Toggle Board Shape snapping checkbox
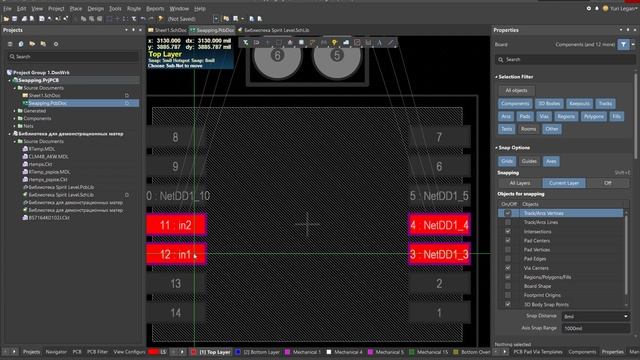 point(508,286)
